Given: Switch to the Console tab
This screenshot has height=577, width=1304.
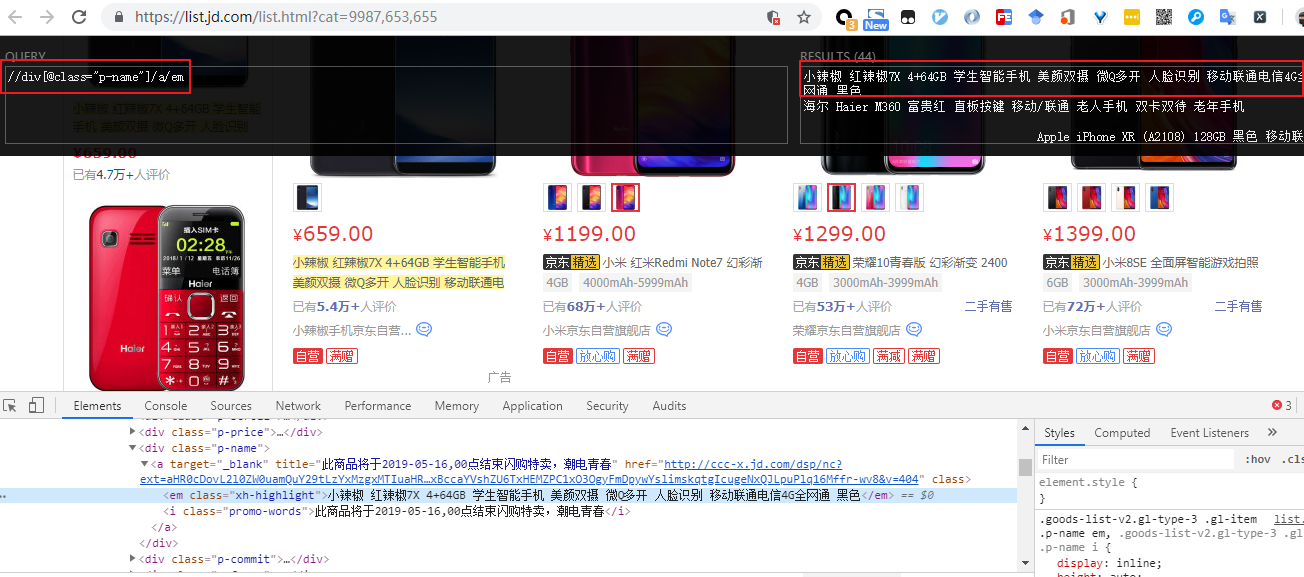Looking at the screenshot, I should pos(166,406).
